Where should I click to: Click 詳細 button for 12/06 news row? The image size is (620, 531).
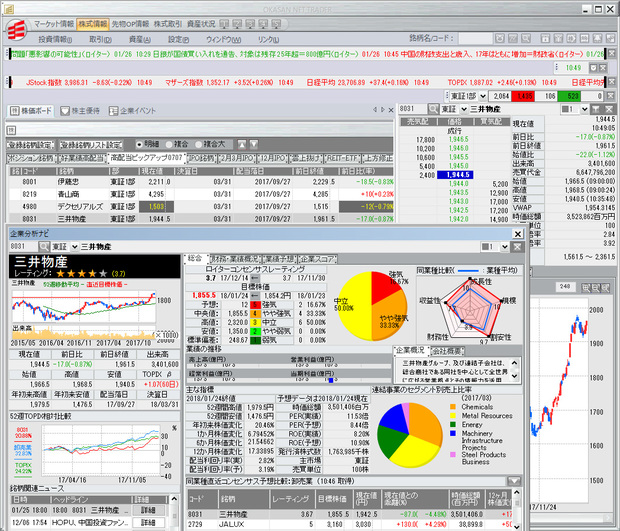pos(148,523)
